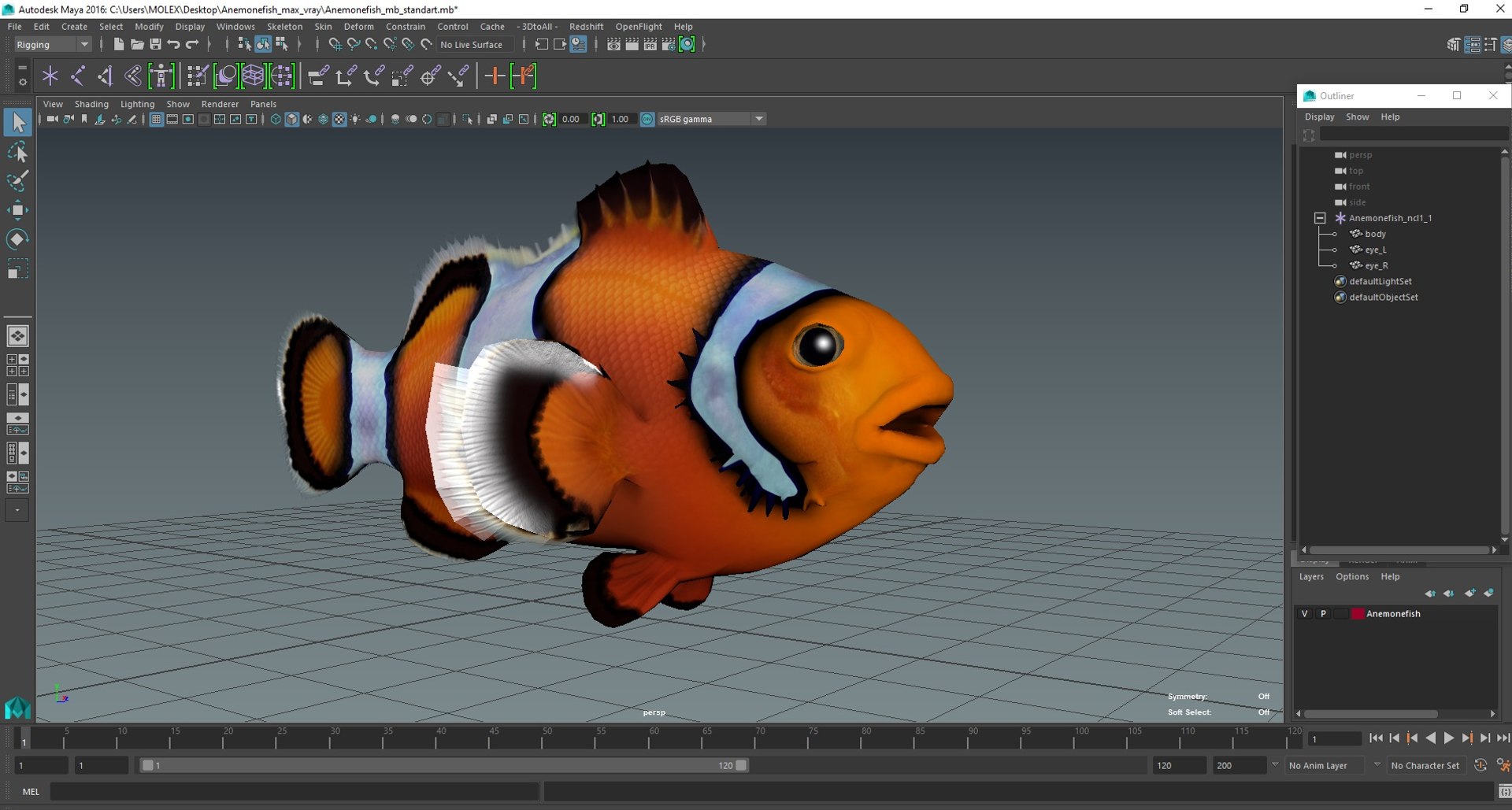The height and width of the screenshot is (810, 1512).
Task: Open the viewport Shading menu
Action: click(91, 104)
